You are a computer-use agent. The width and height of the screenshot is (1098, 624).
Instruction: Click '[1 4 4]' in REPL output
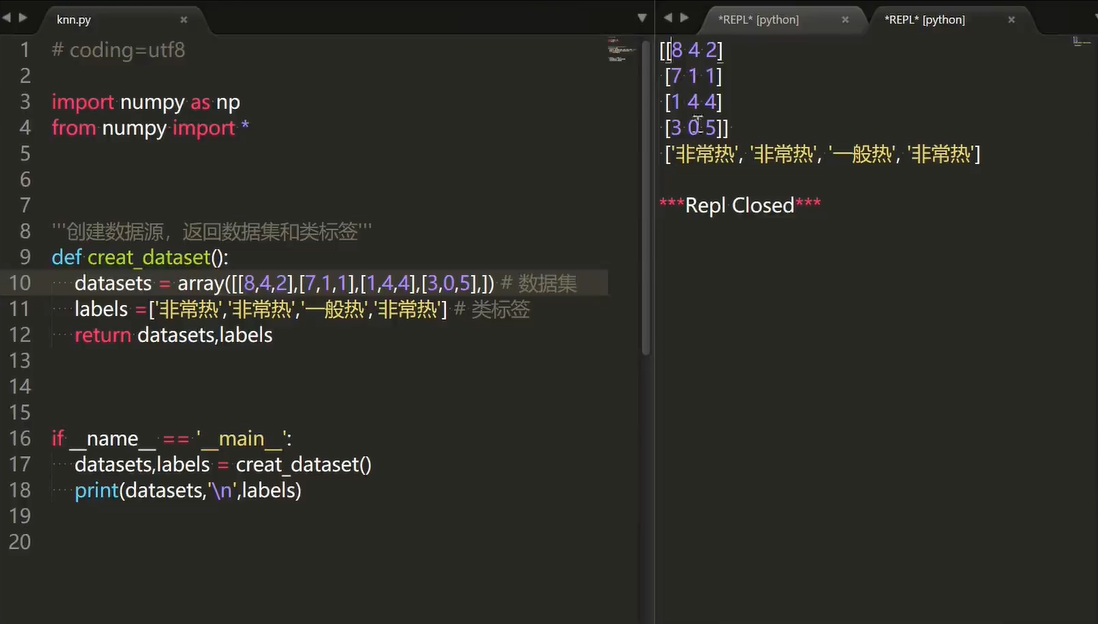point(693,102)
